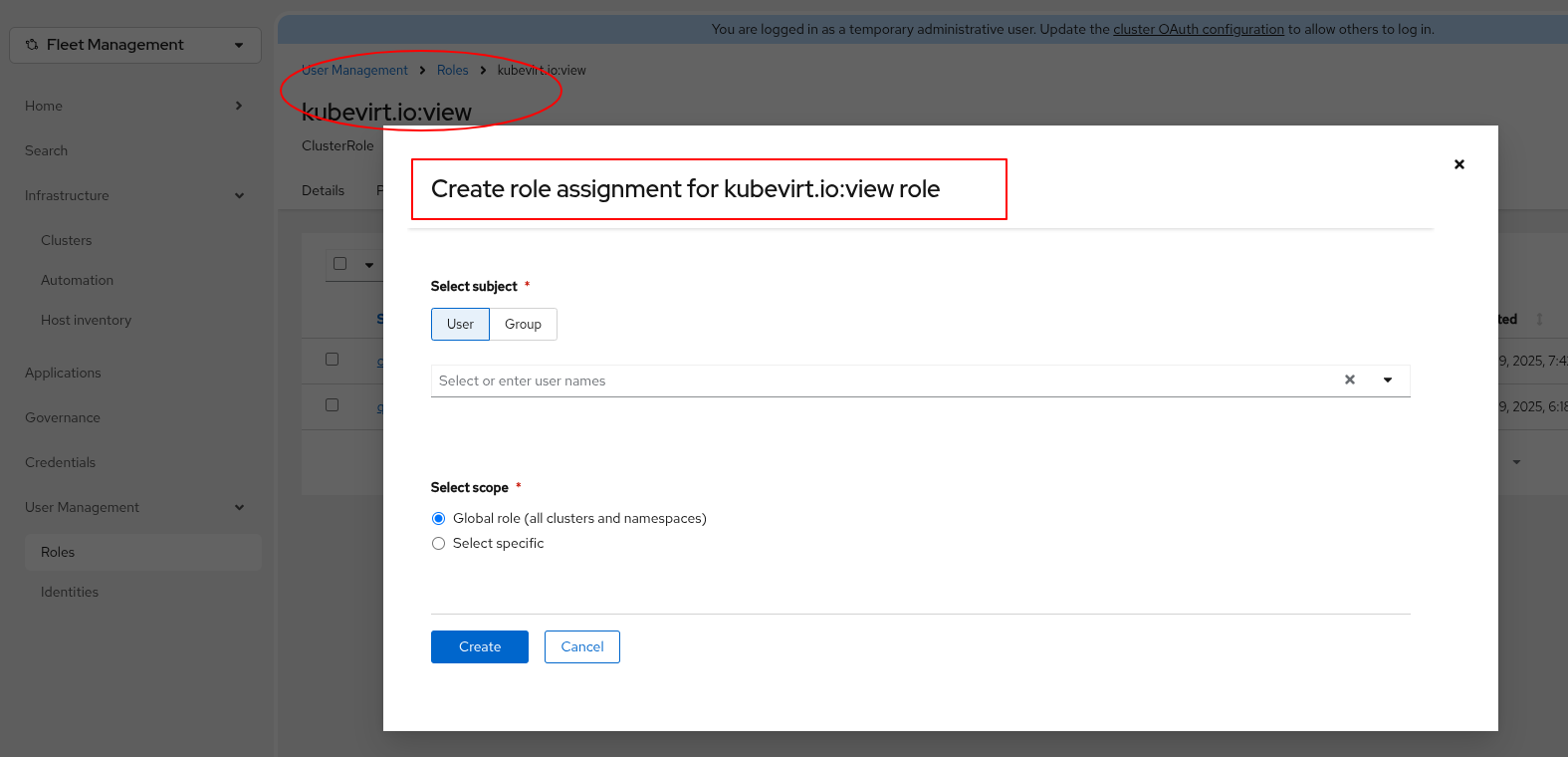Viewport: 1568px width, 757px height.
Task: Open the user names dropdown arrow
Action: pyautogui.click(x=1387, y=379)
